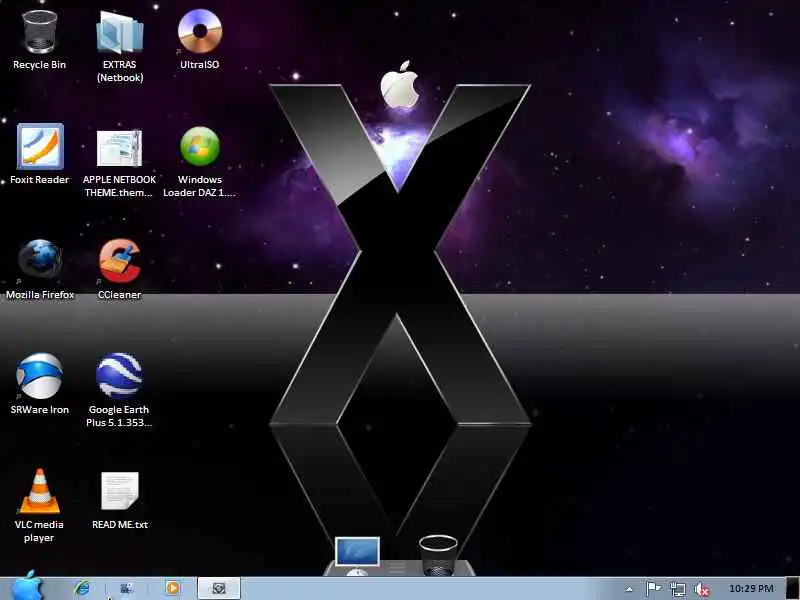Open Action Center flag icon

(x=654, y=589)
